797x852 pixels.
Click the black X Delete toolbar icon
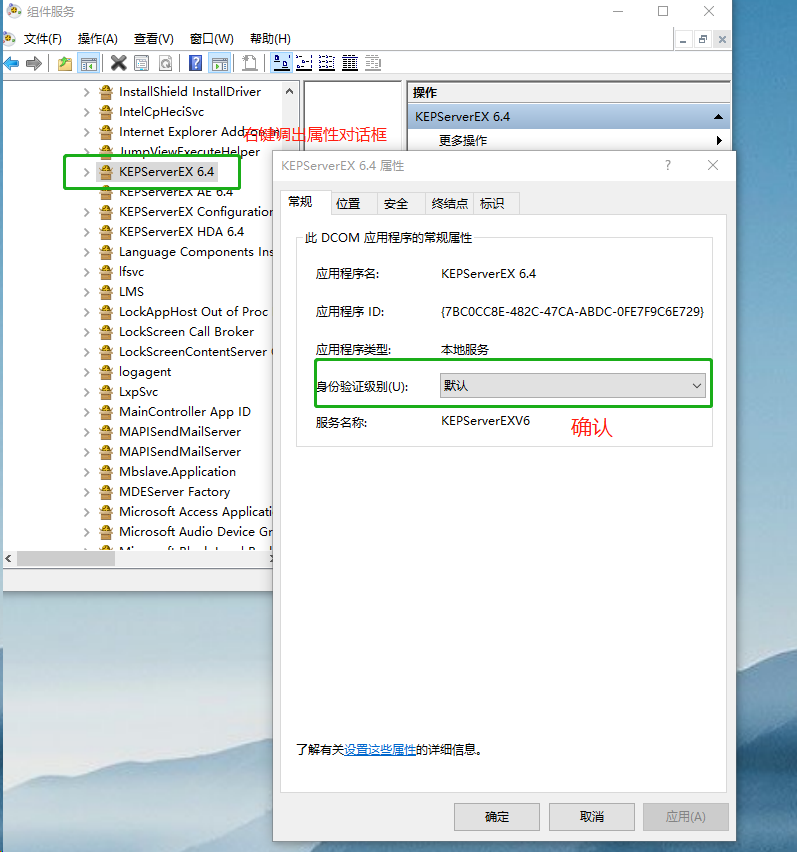[x=118, y=64]
